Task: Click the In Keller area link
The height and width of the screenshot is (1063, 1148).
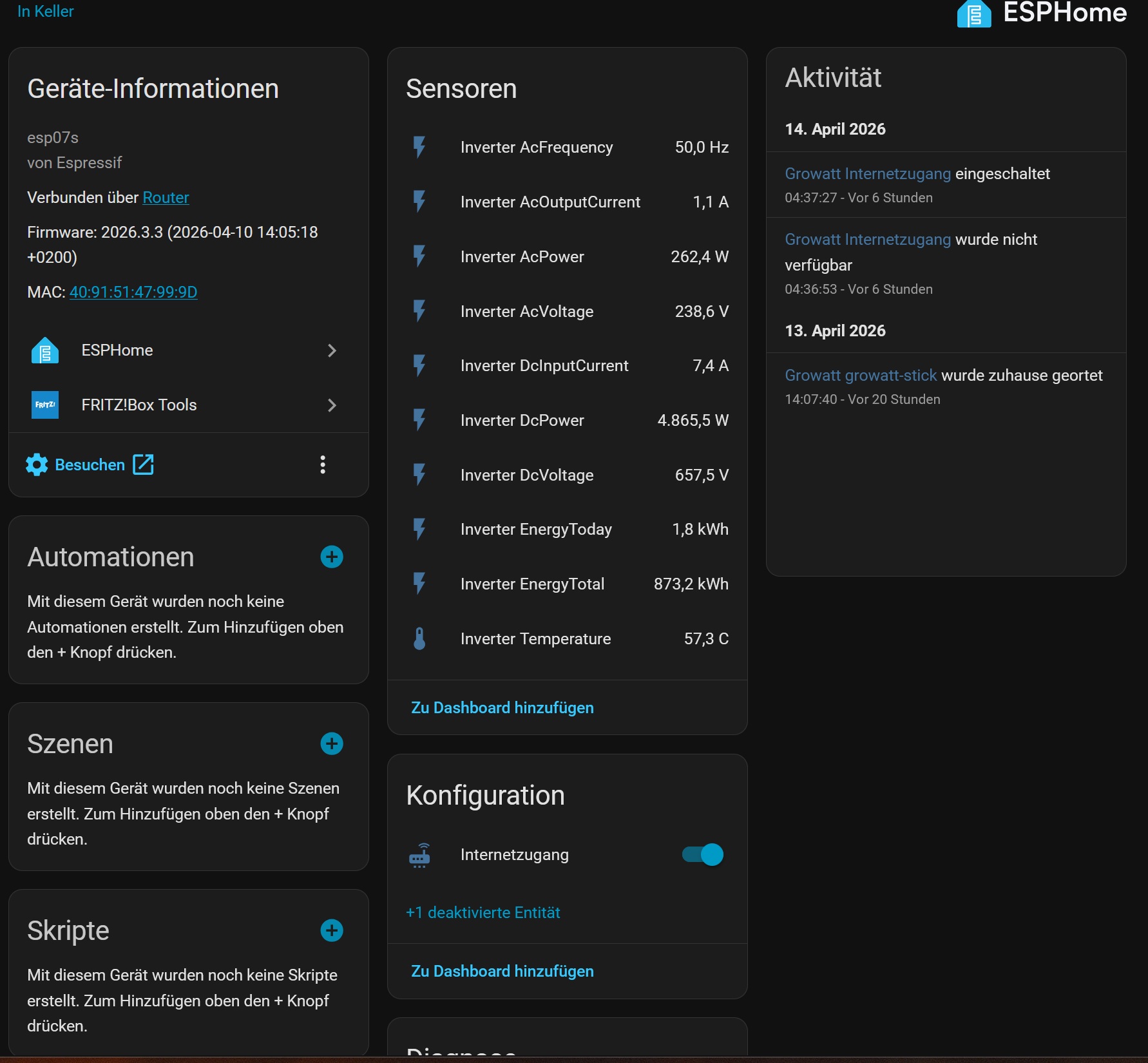Action: pos(45,11)
